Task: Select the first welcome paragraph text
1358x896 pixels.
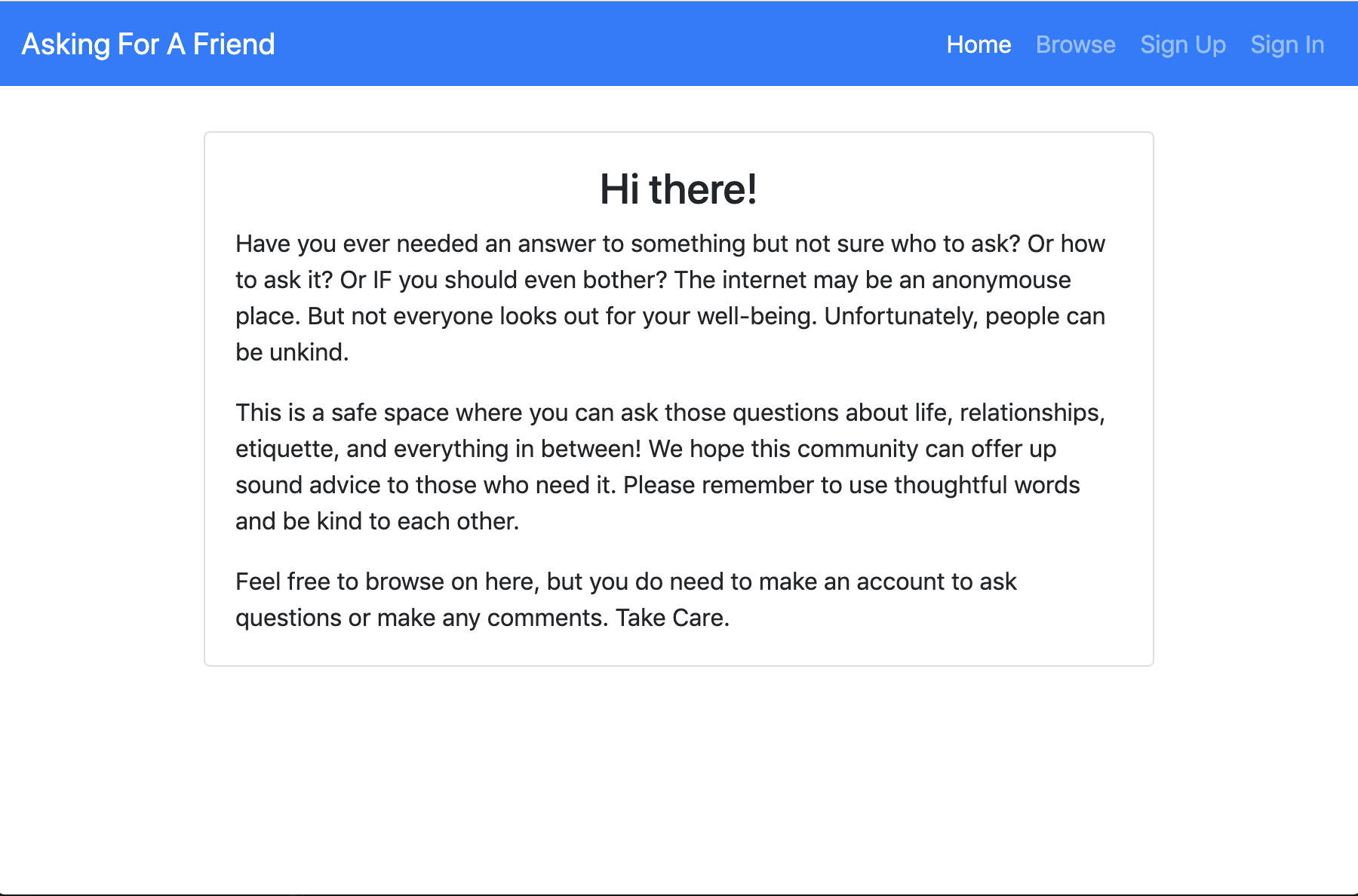Action: [x=670, y=297]
